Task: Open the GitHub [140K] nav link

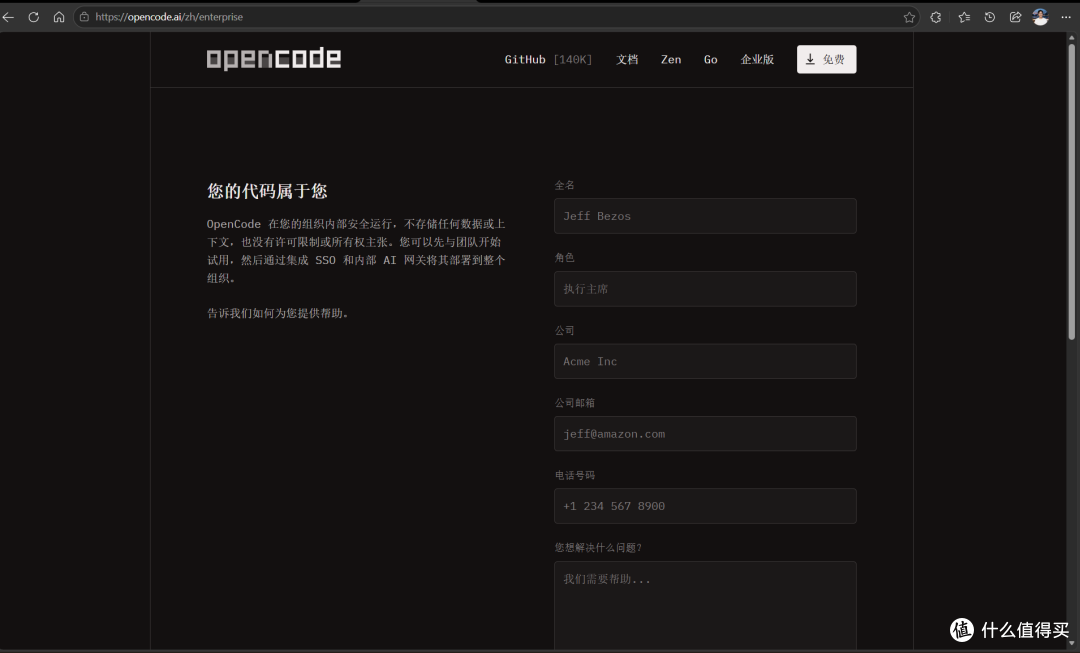Action: (548, 59)
